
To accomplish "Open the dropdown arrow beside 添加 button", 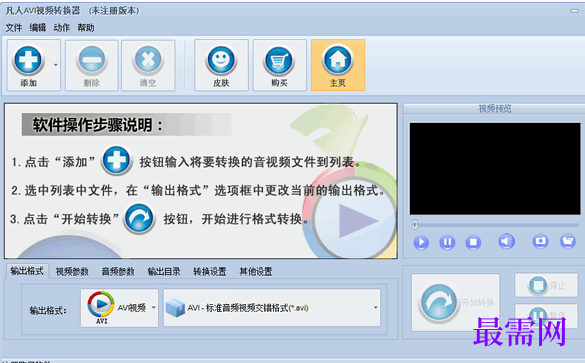I will click(x=56, y=65).
